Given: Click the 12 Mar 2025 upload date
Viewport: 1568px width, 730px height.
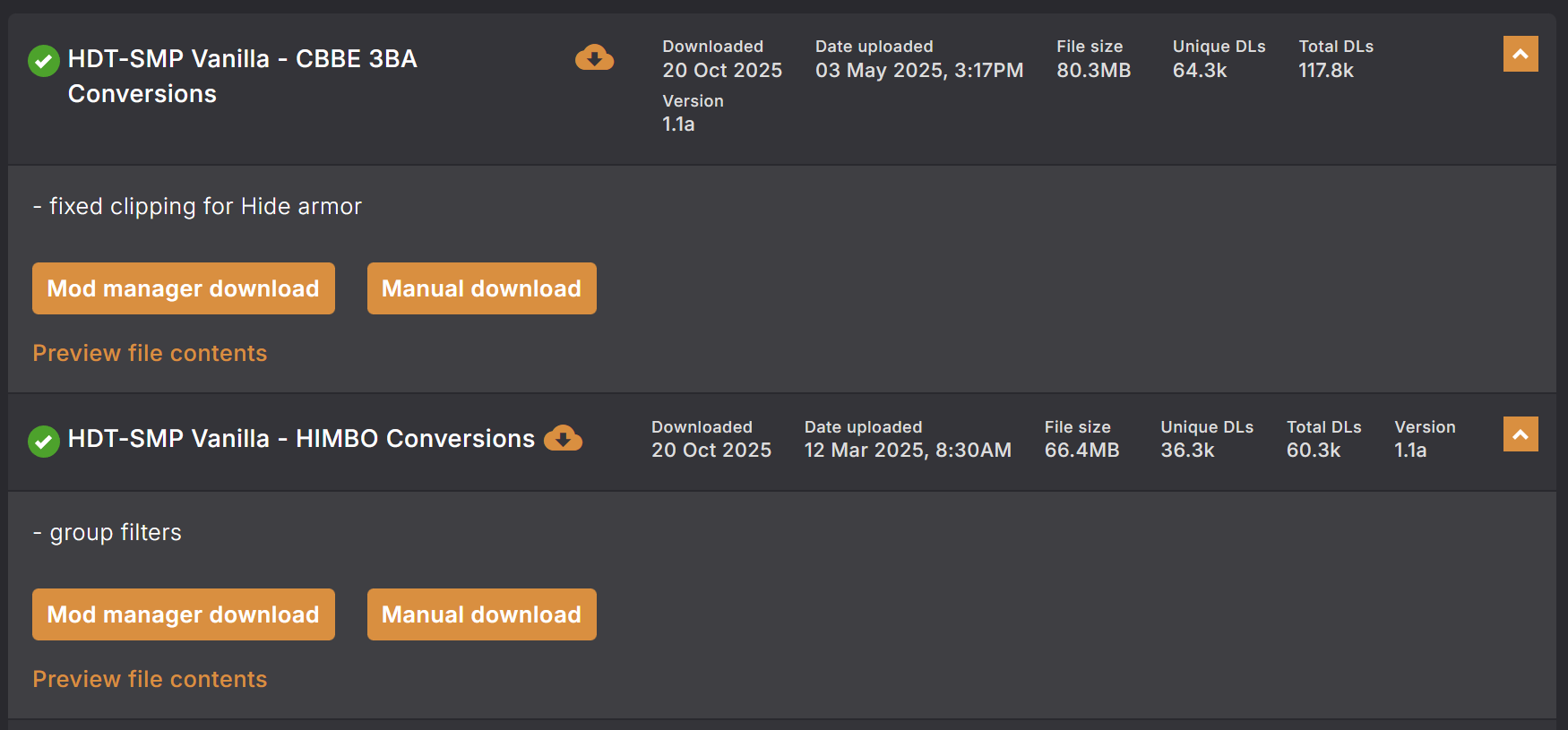Looking at the screenshot, I should coord(907,451).
